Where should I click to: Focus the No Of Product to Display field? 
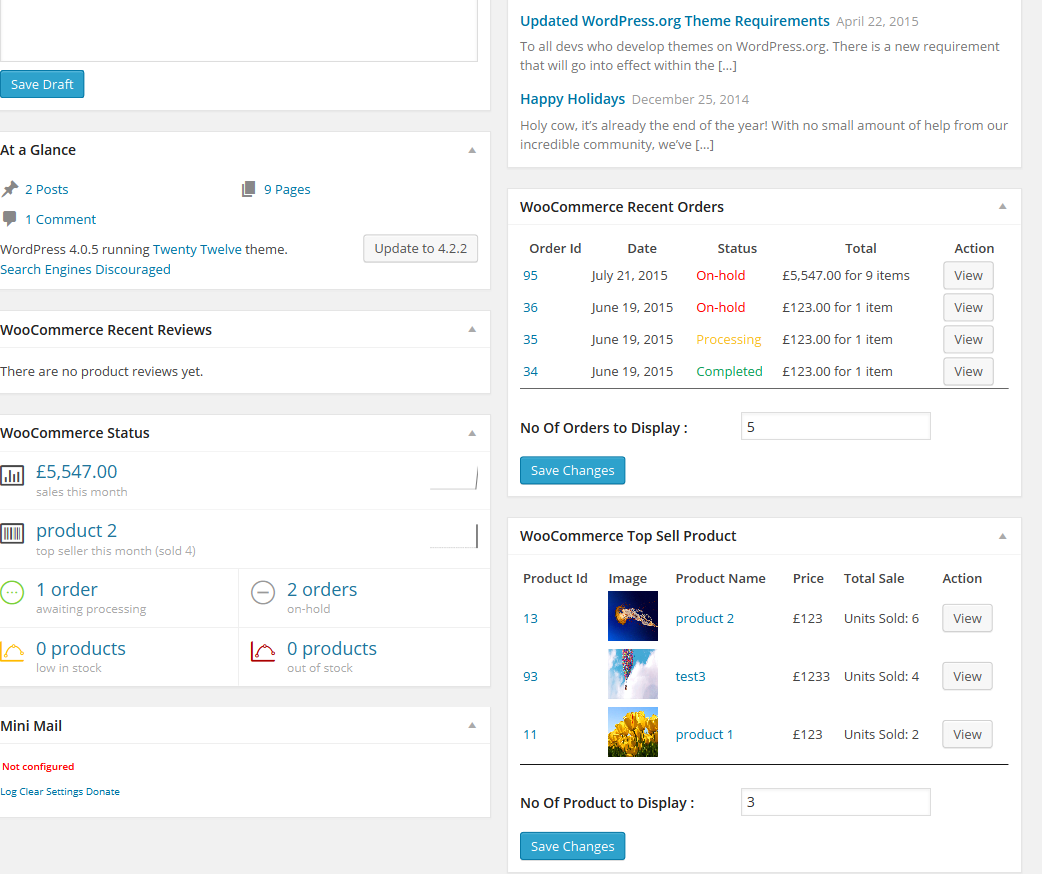(x=835, y=802)
